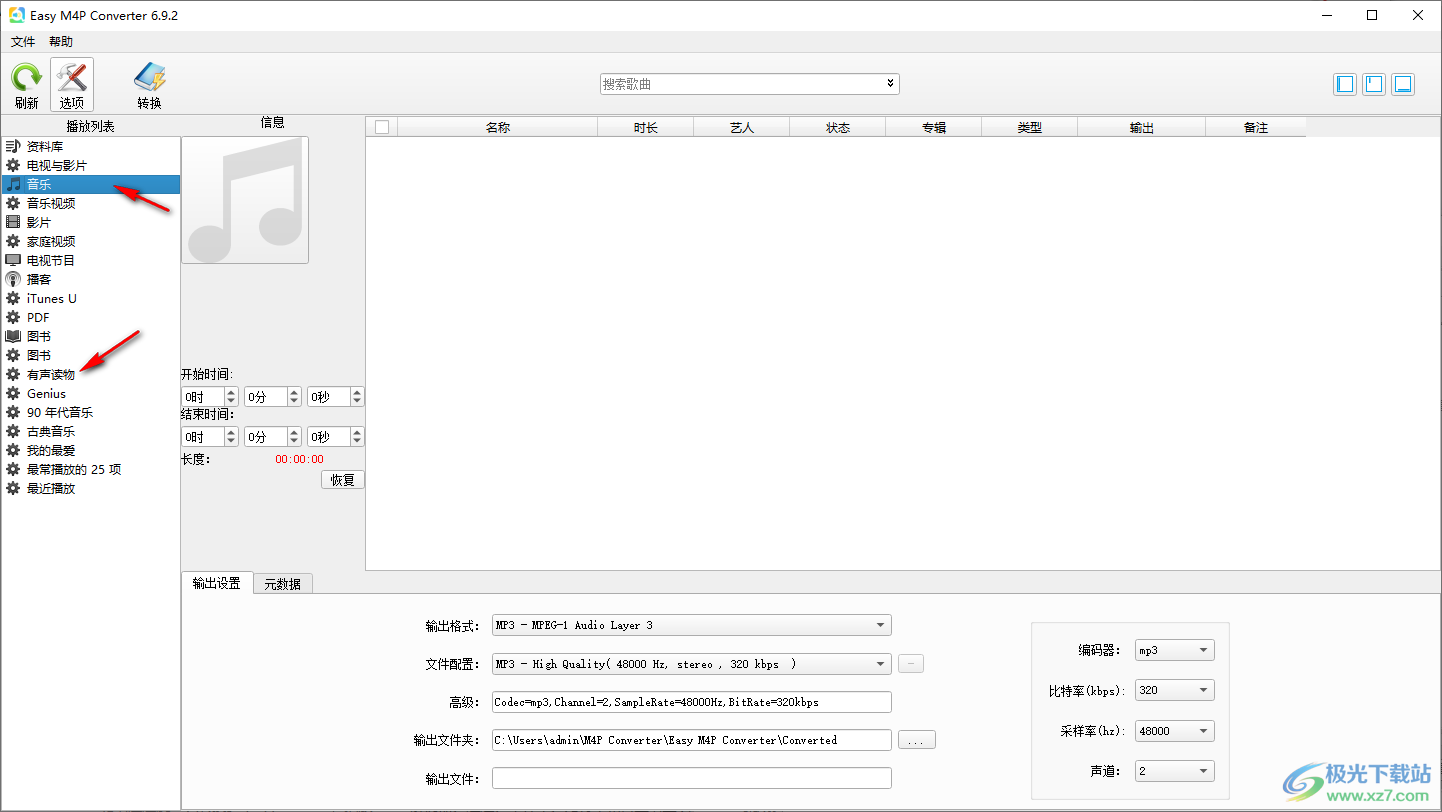Click film strip icon of 影片
The width and height of the screenshot is (1442, 812).
13,222
